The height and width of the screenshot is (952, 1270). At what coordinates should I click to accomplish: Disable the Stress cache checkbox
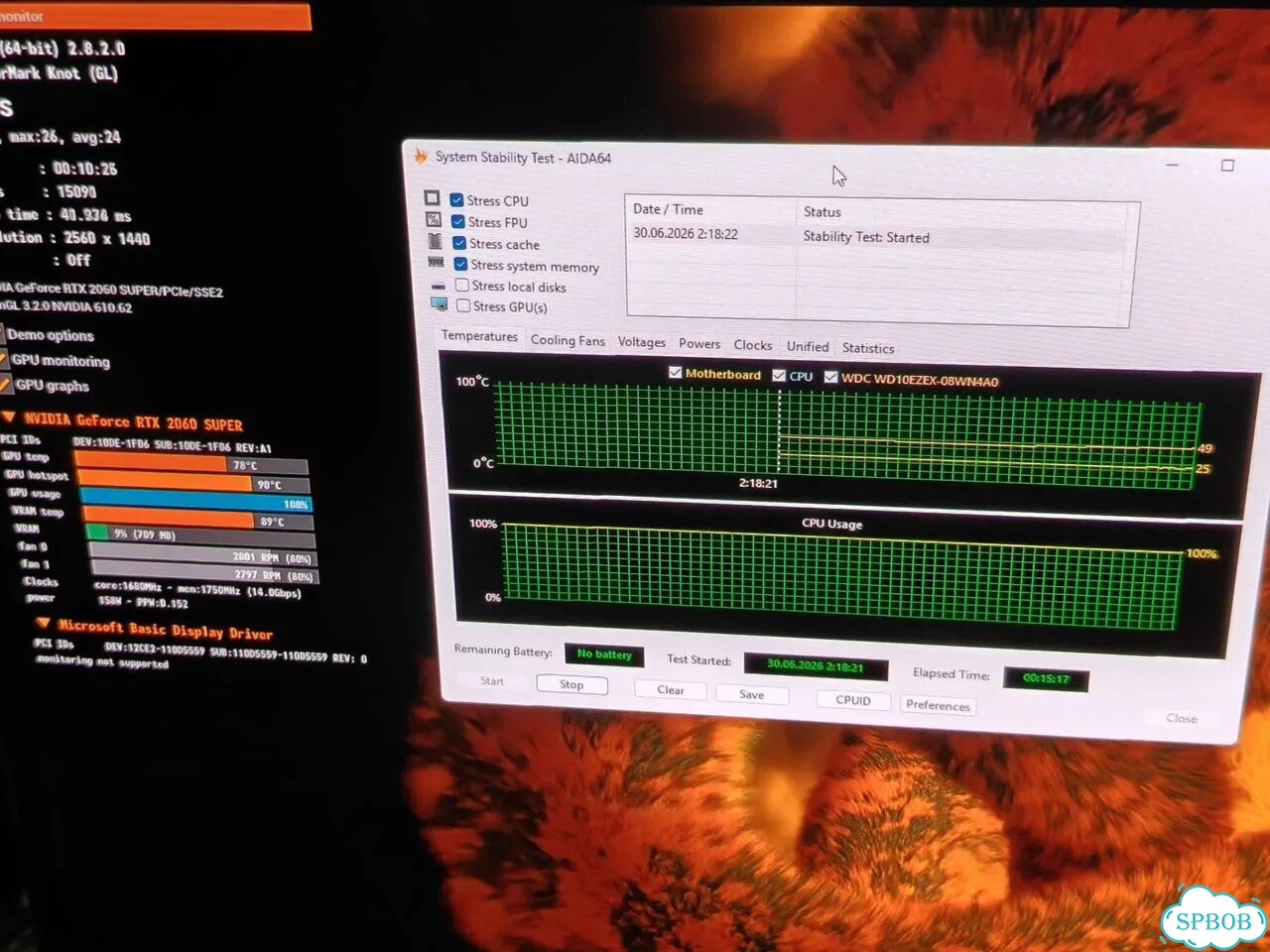[x=459, y=243]
